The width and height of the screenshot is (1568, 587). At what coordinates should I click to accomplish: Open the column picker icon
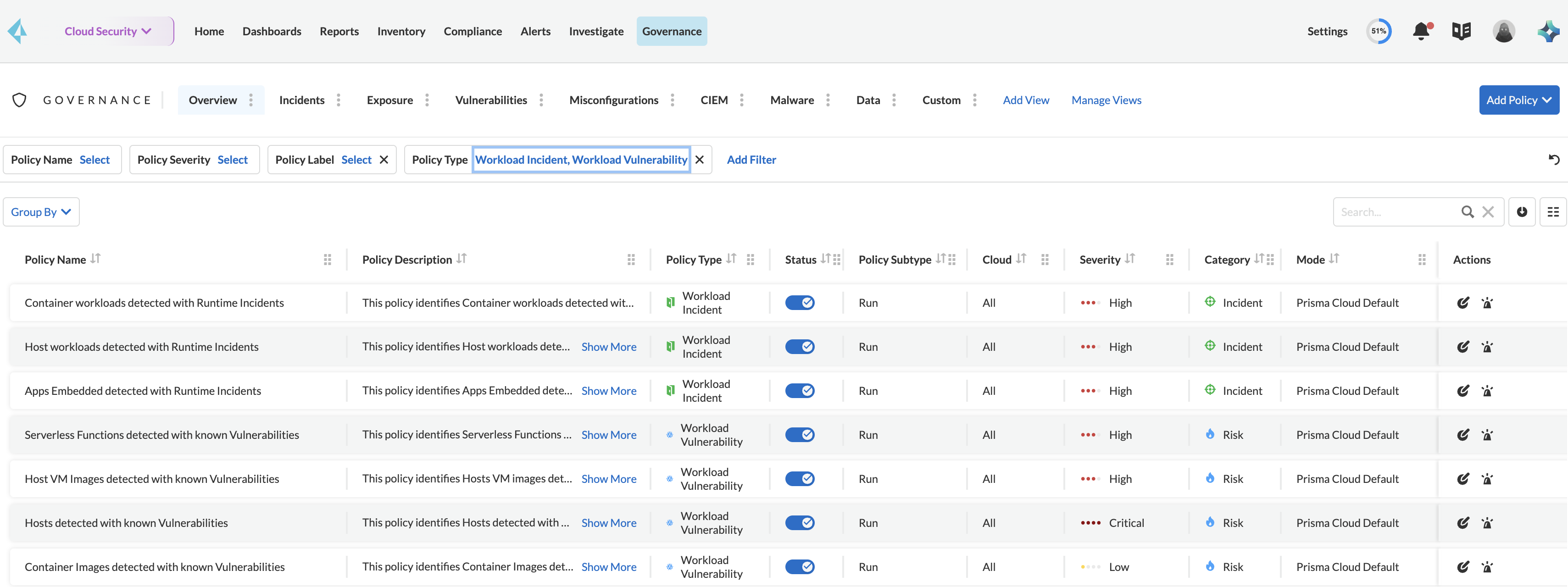pos(1553,212)
